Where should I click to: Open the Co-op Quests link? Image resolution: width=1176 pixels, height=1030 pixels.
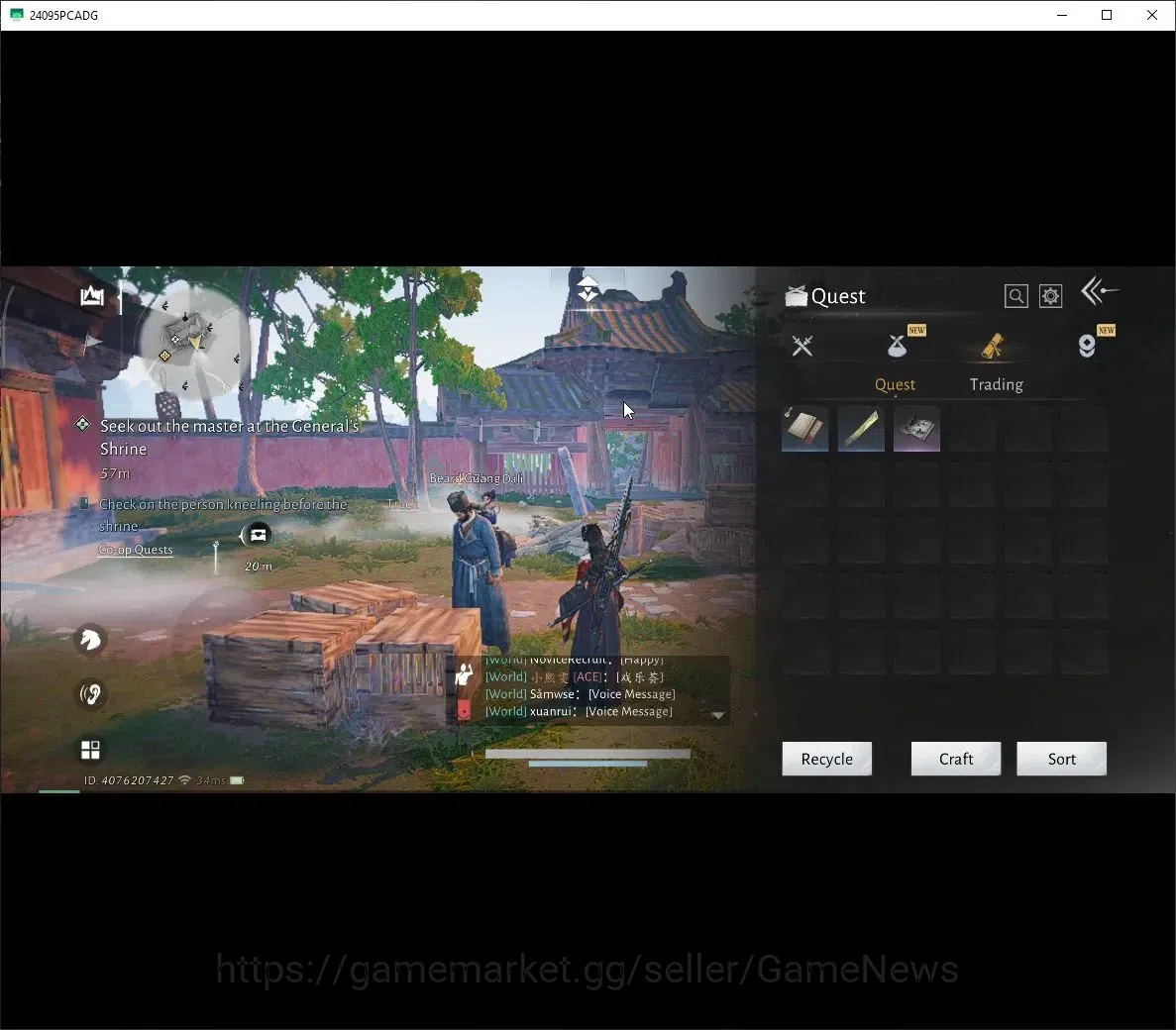[x=136, y=550]
